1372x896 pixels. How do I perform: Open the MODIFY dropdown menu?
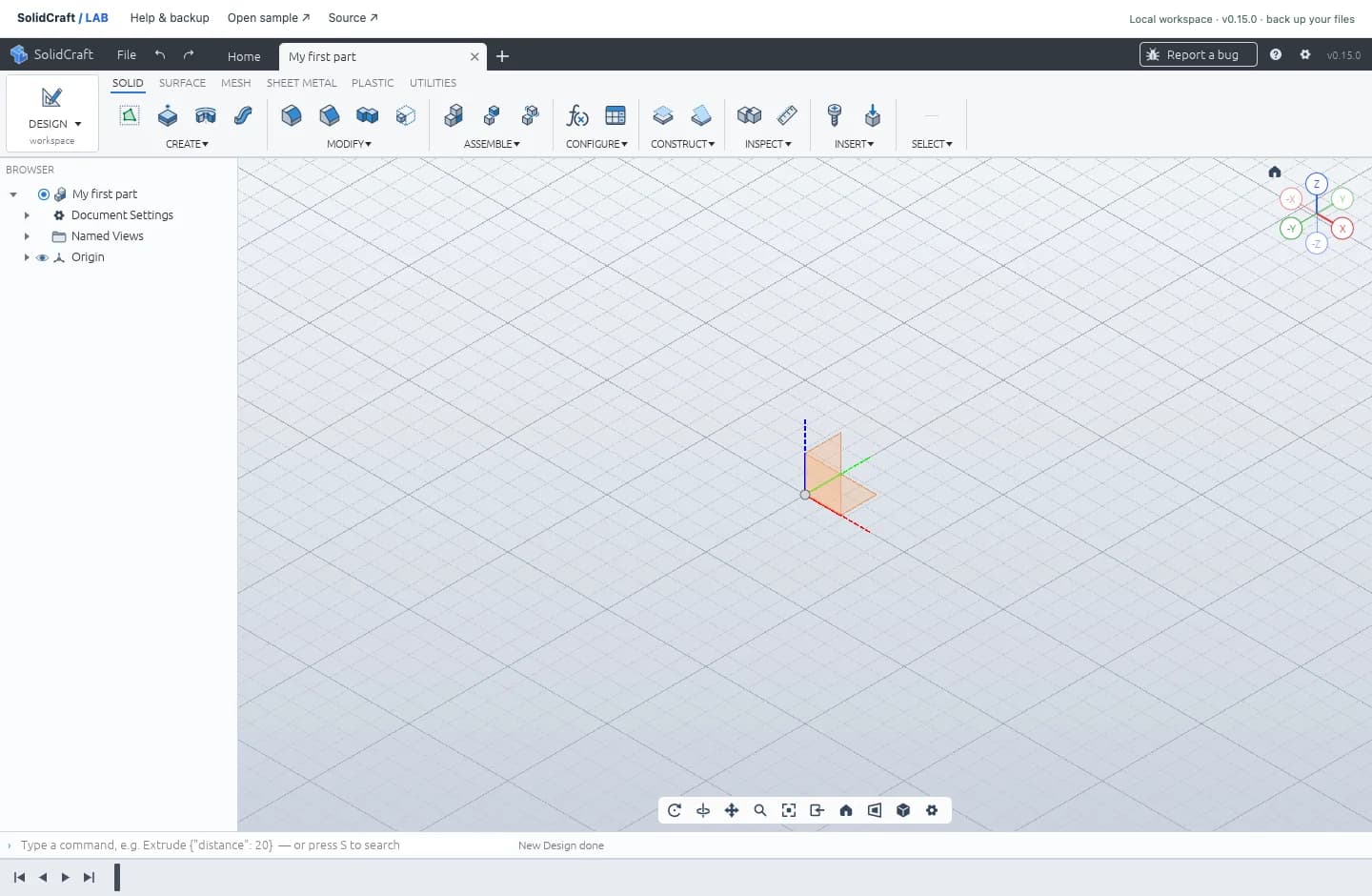coord(349,144)
